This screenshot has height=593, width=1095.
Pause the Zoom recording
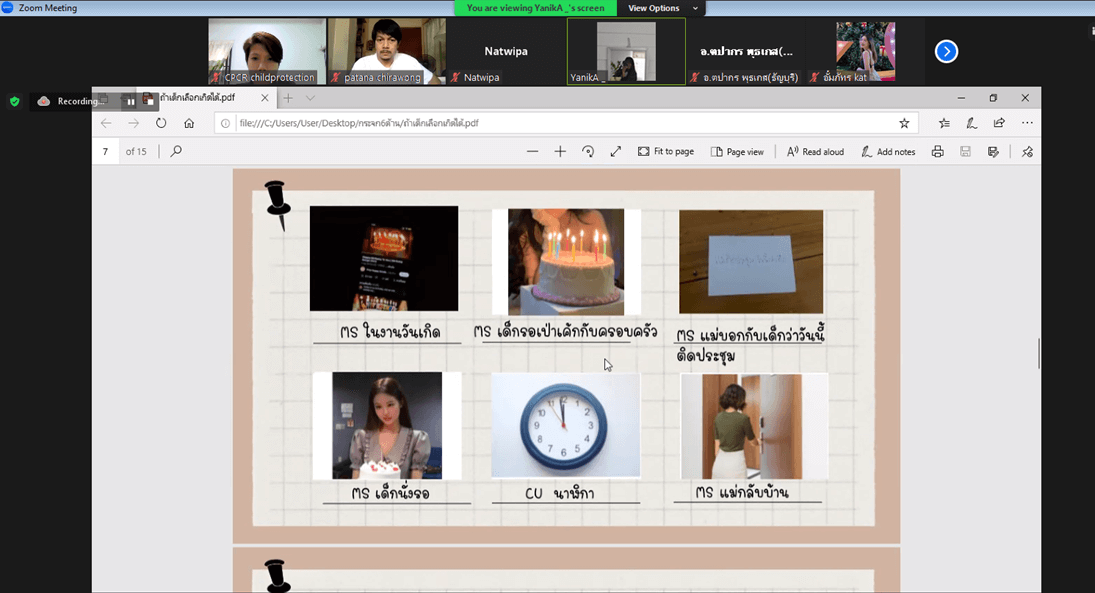[x=130, y=101]
